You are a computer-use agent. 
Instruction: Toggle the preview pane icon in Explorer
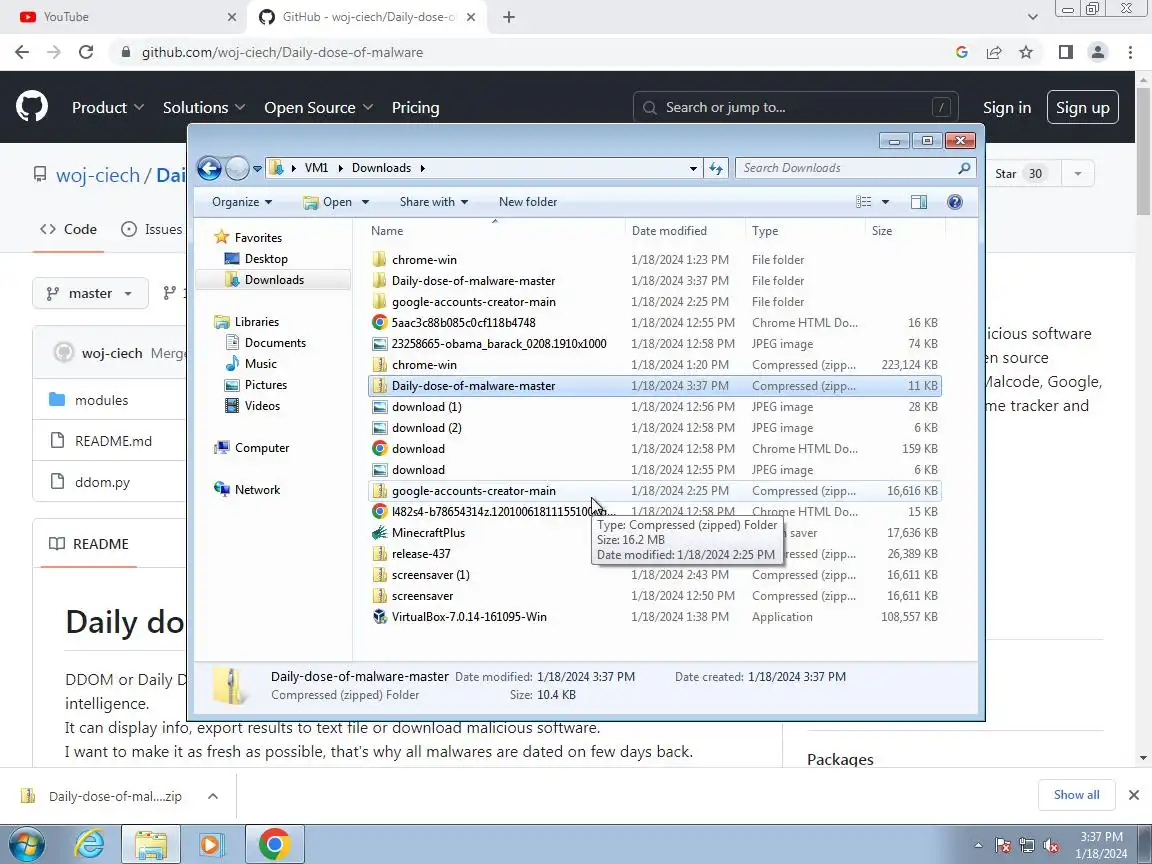point(918,202)
